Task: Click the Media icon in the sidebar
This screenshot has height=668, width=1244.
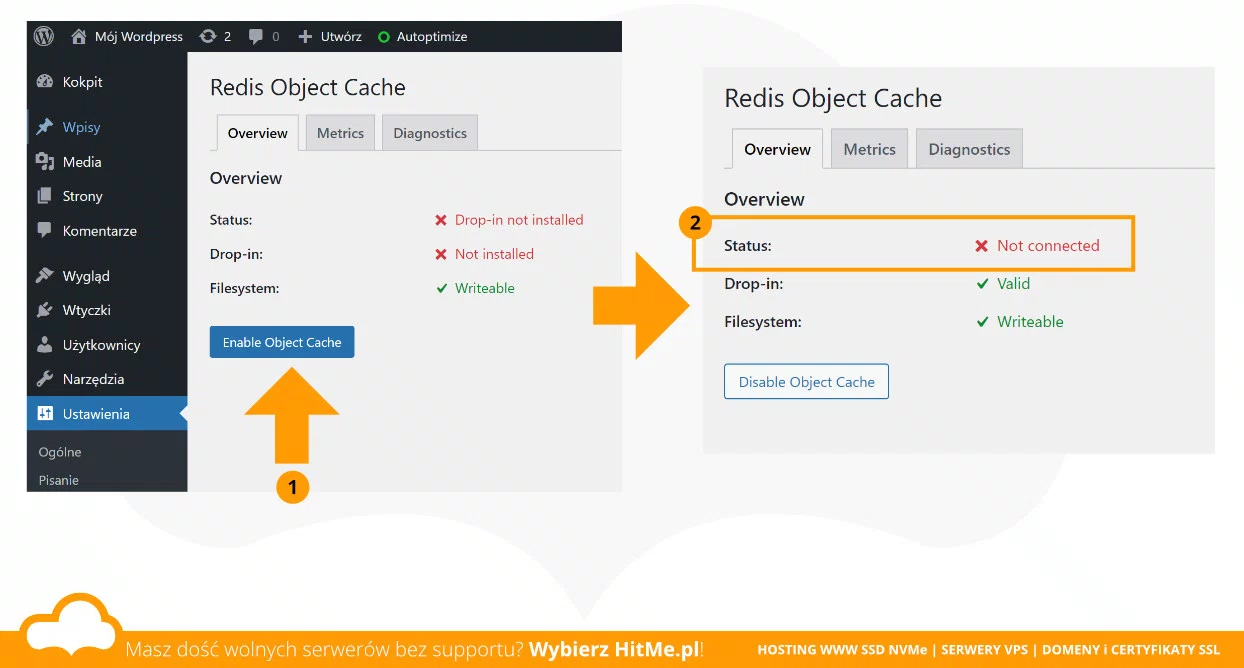Action: (44, 161)
